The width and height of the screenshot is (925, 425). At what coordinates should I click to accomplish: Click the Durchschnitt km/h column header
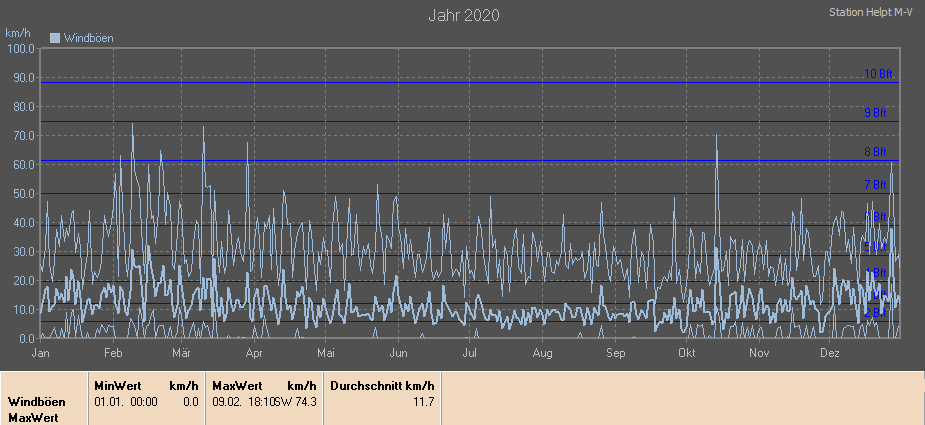[x=382, y=385]
